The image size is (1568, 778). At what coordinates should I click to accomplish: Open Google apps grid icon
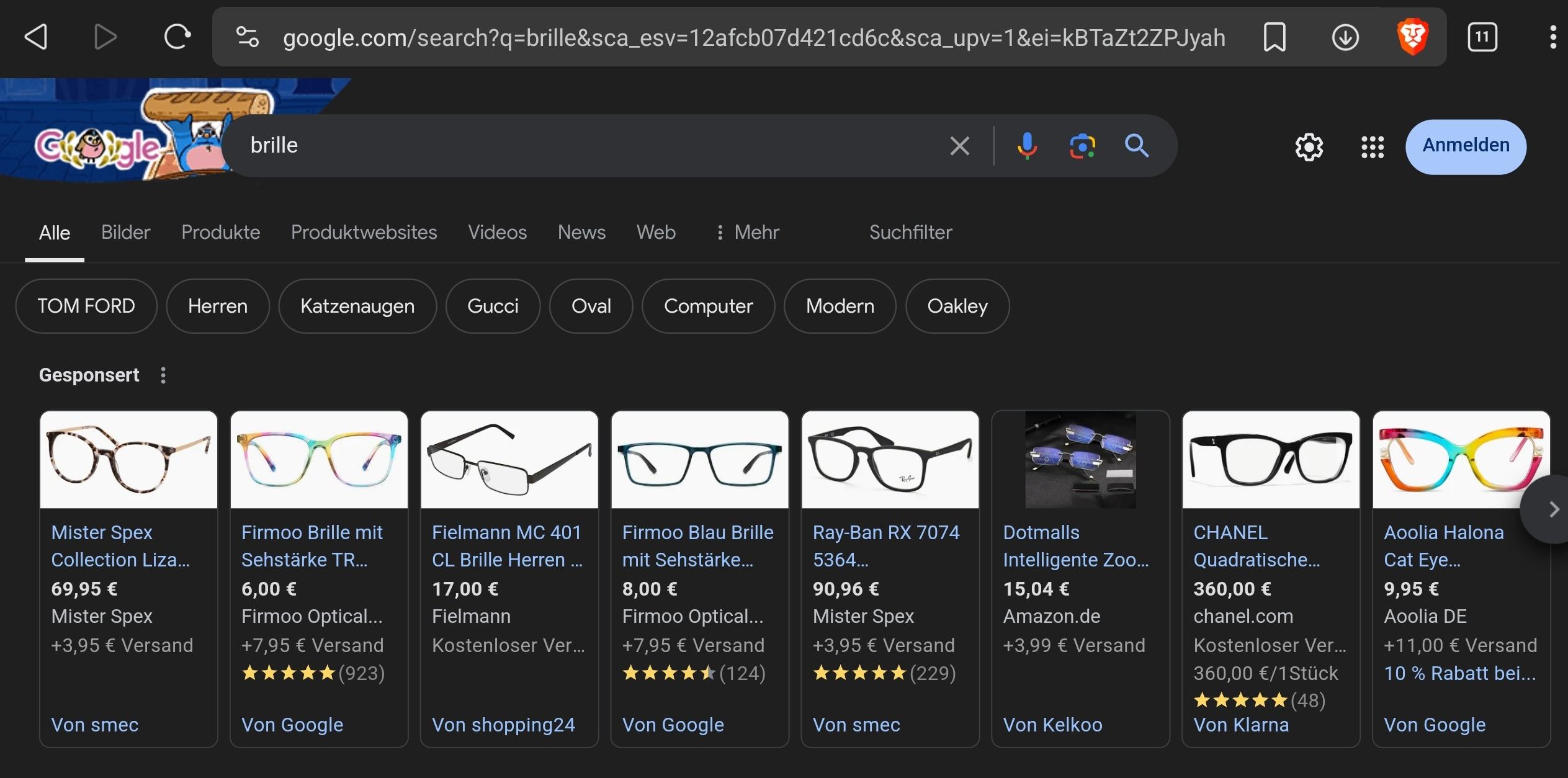(x=1372, y=147)
